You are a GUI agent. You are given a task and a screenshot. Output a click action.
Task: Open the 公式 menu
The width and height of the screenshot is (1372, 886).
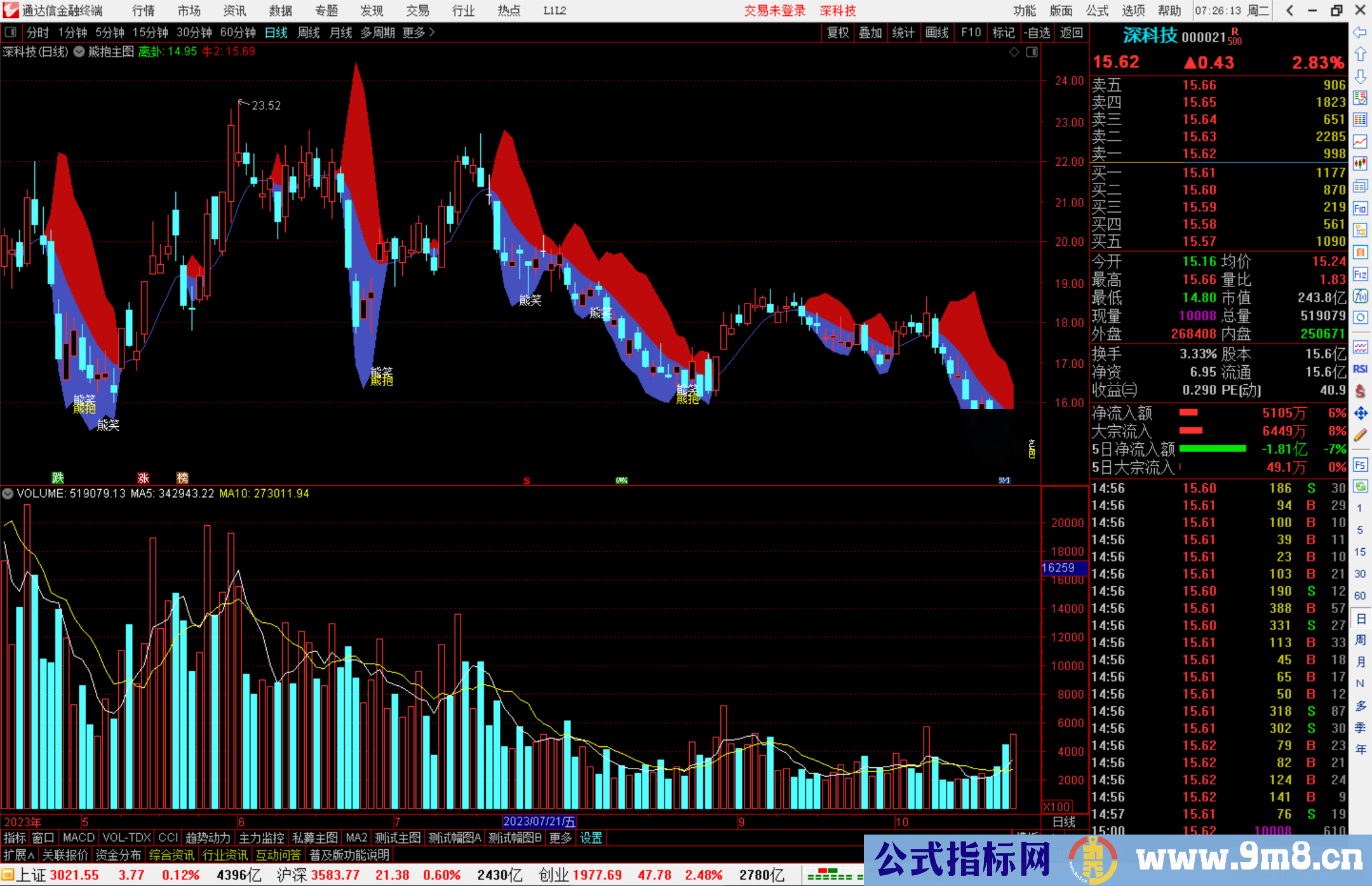(x=1097, y=10)
